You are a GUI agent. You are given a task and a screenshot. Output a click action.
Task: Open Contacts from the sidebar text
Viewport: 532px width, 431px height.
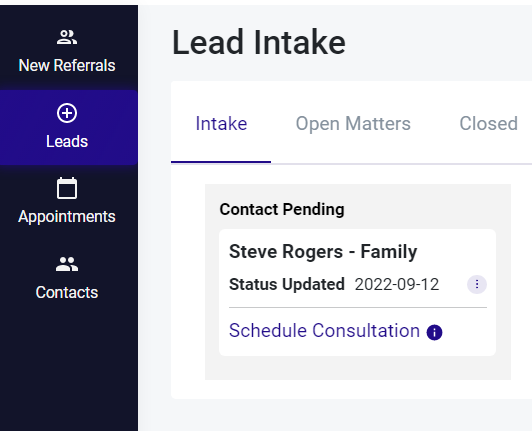point(67,293)
